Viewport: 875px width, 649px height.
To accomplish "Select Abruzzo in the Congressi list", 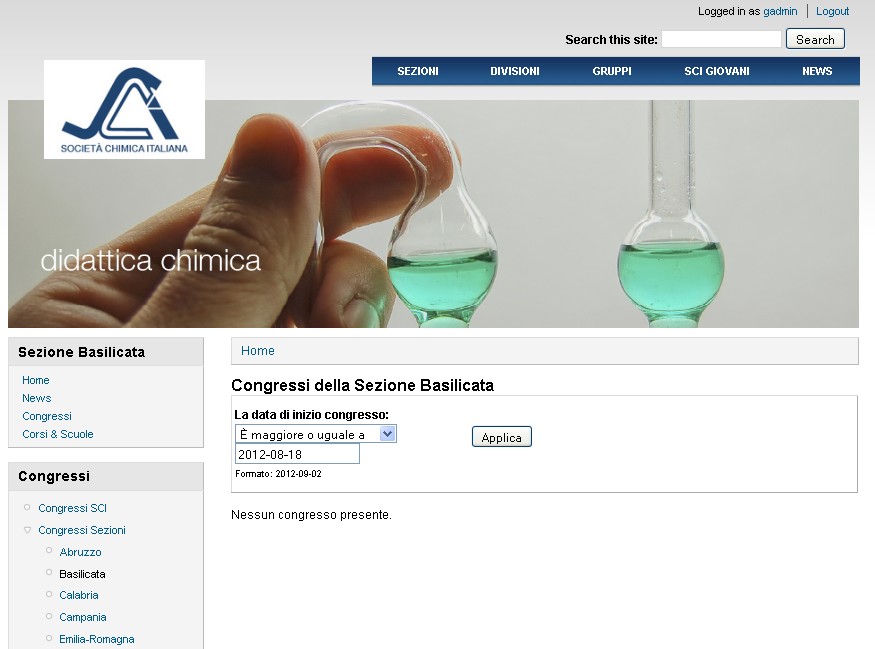I will tap(80, 552).
